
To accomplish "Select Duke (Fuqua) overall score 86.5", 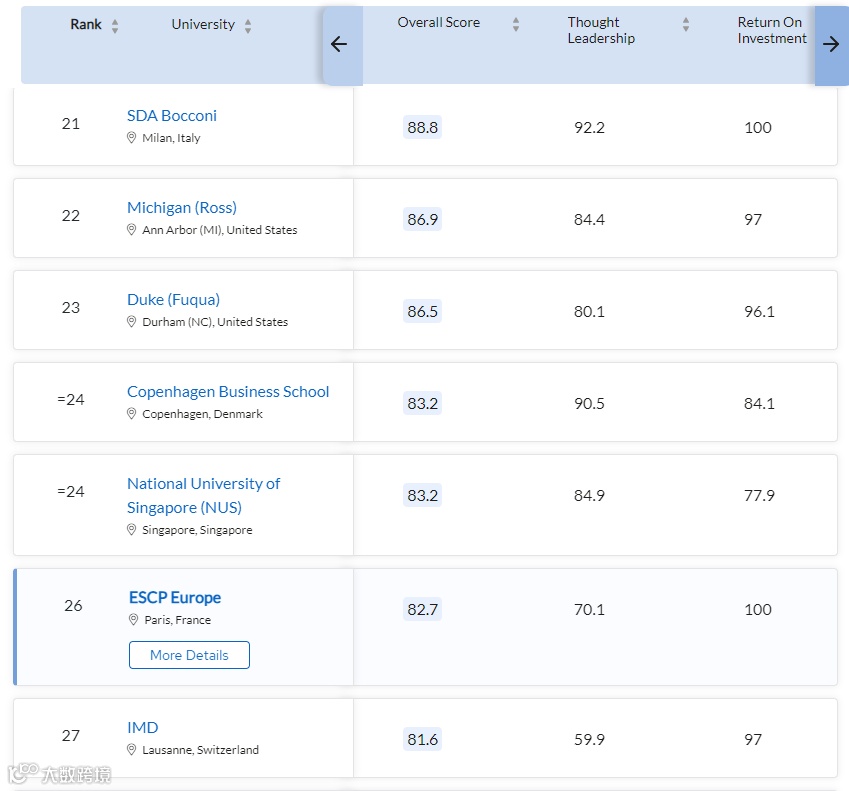I will (x=422, y=311).
